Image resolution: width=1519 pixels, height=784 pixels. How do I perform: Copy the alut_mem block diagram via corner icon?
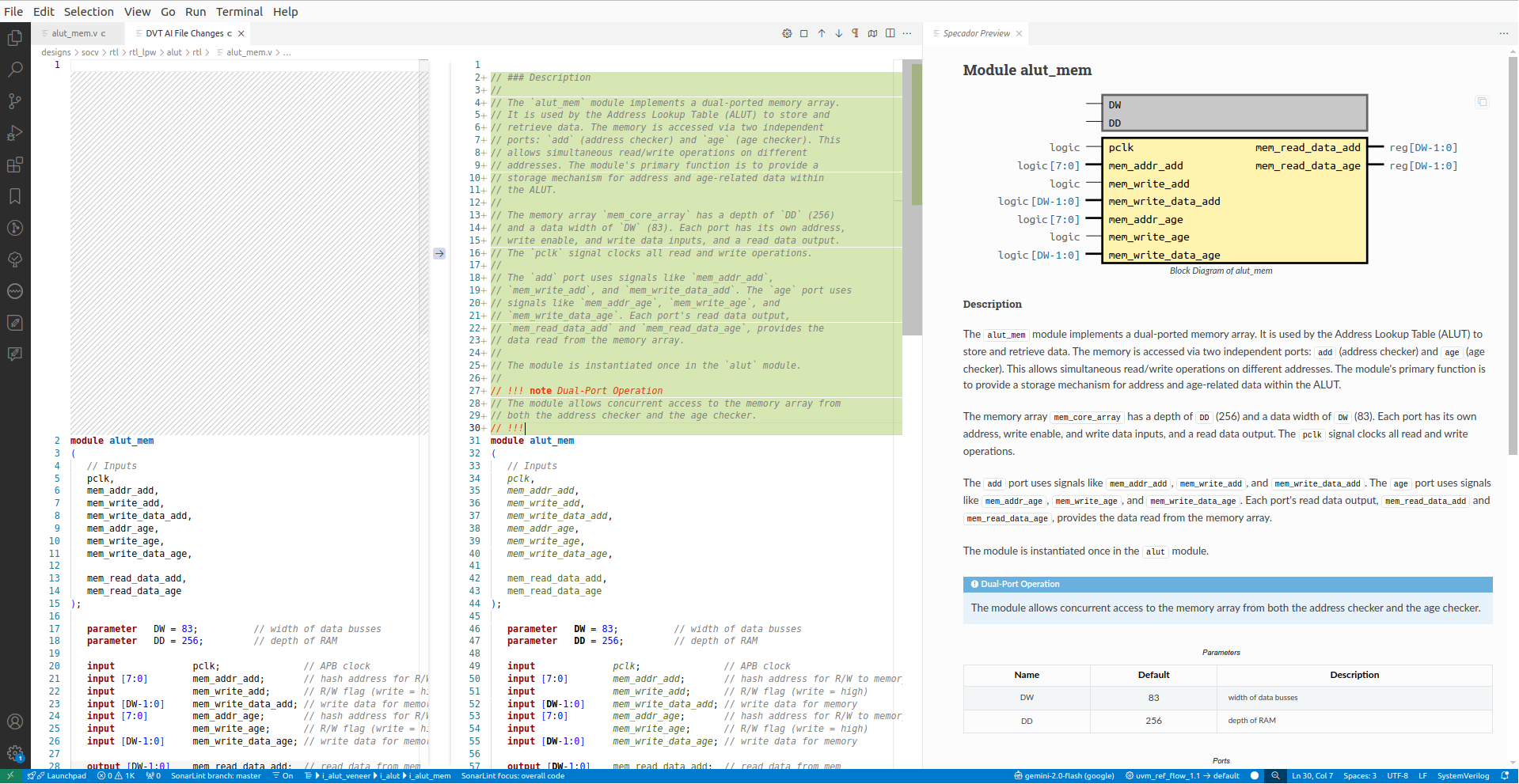(1483, 102)
